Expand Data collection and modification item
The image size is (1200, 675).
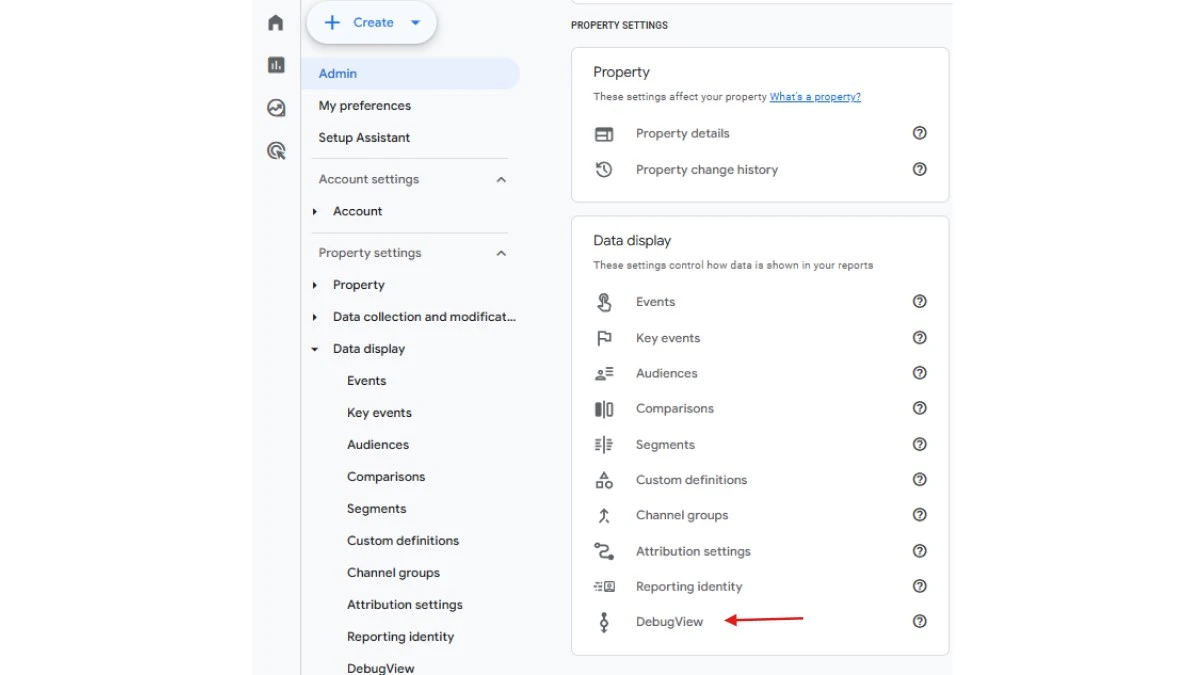coord(315,317)
